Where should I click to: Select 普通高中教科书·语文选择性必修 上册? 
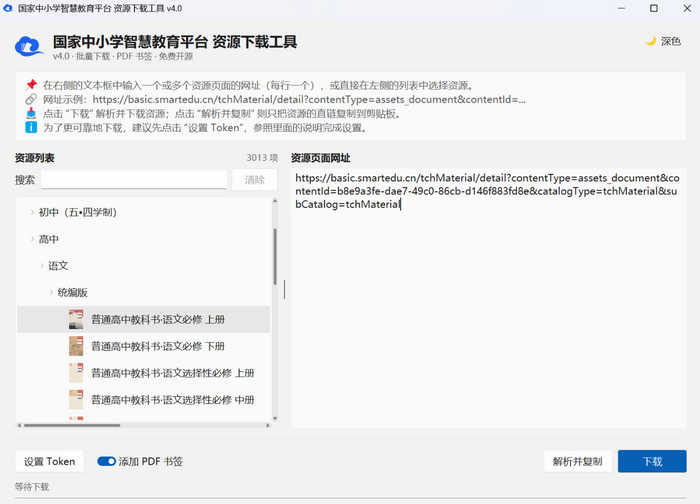point(143,373)
